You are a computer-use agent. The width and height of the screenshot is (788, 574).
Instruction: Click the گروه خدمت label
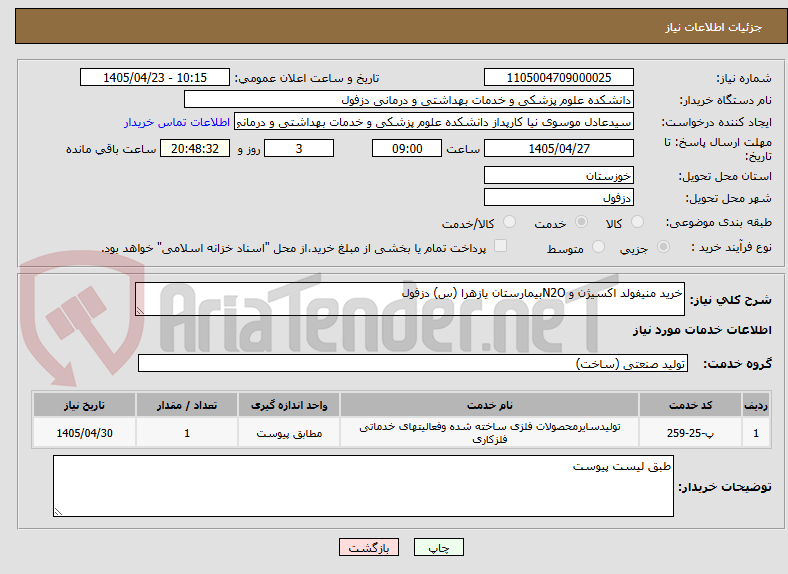click(737, 363)
